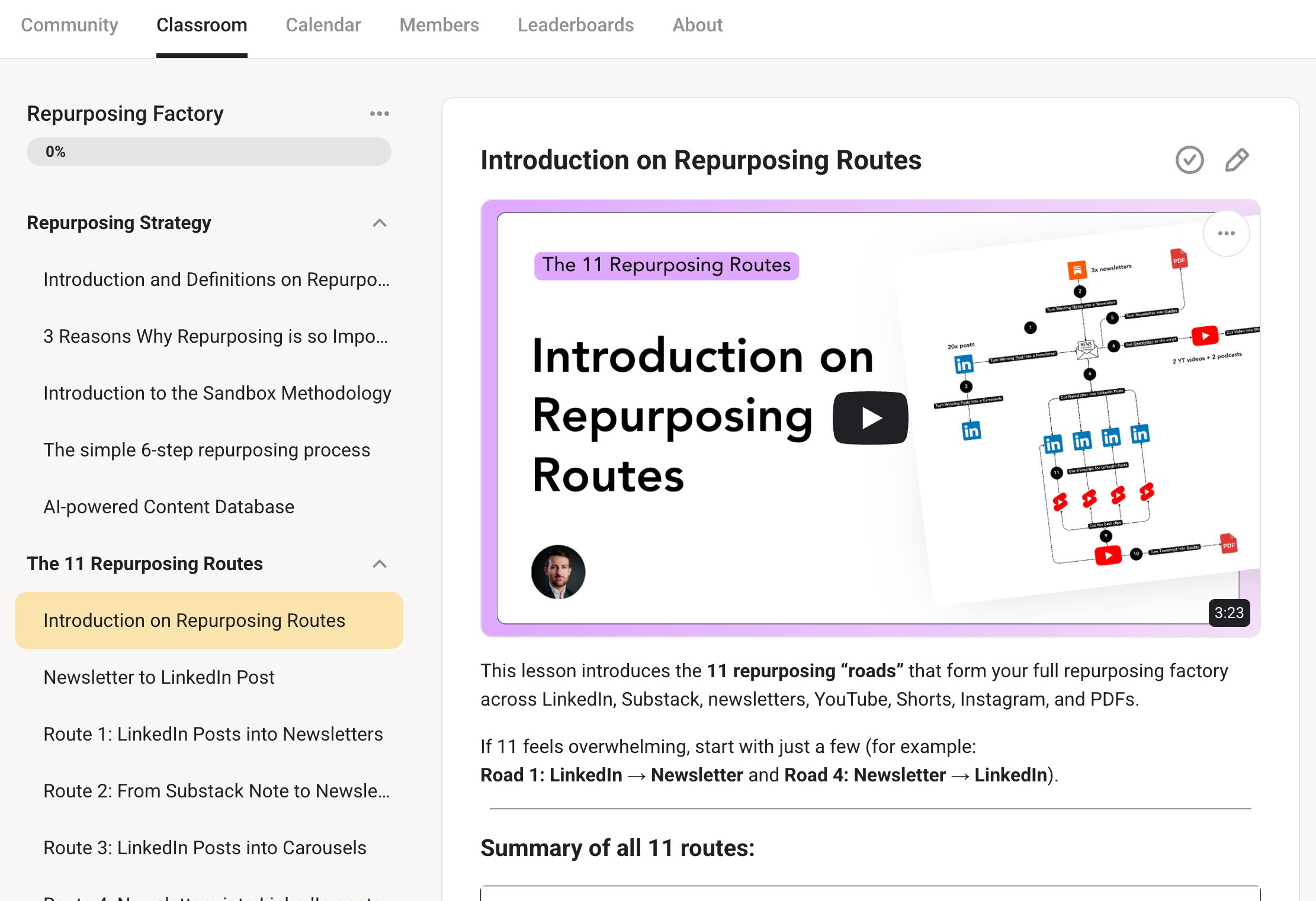Click the 3:23 video duration badge

[1229, 613]
